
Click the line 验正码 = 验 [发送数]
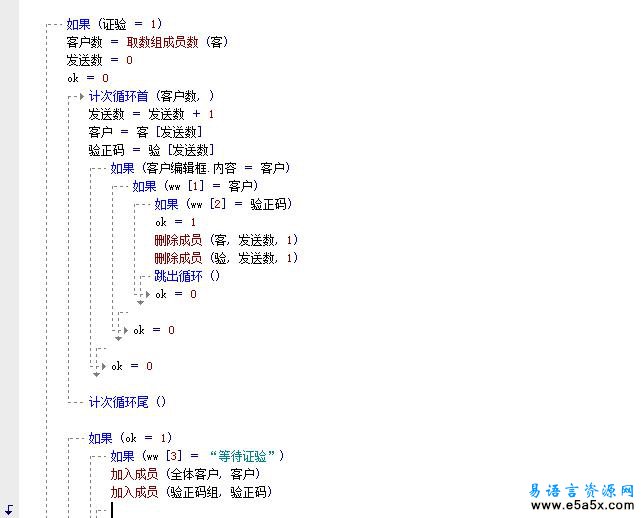151,150
